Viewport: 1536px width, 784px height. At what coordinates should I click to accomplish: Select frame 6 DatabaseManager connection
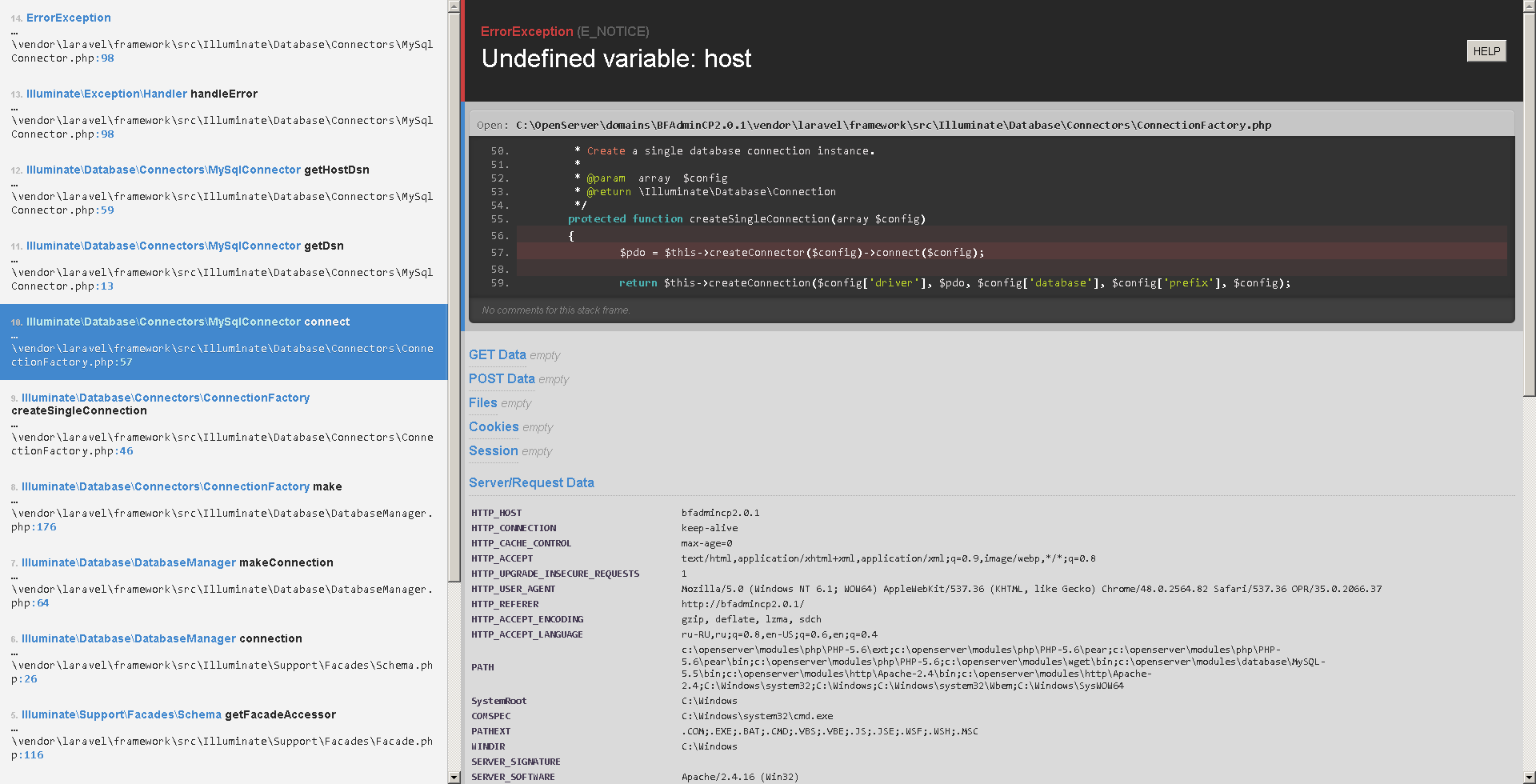pyautogui.click(x=223, y=658)
